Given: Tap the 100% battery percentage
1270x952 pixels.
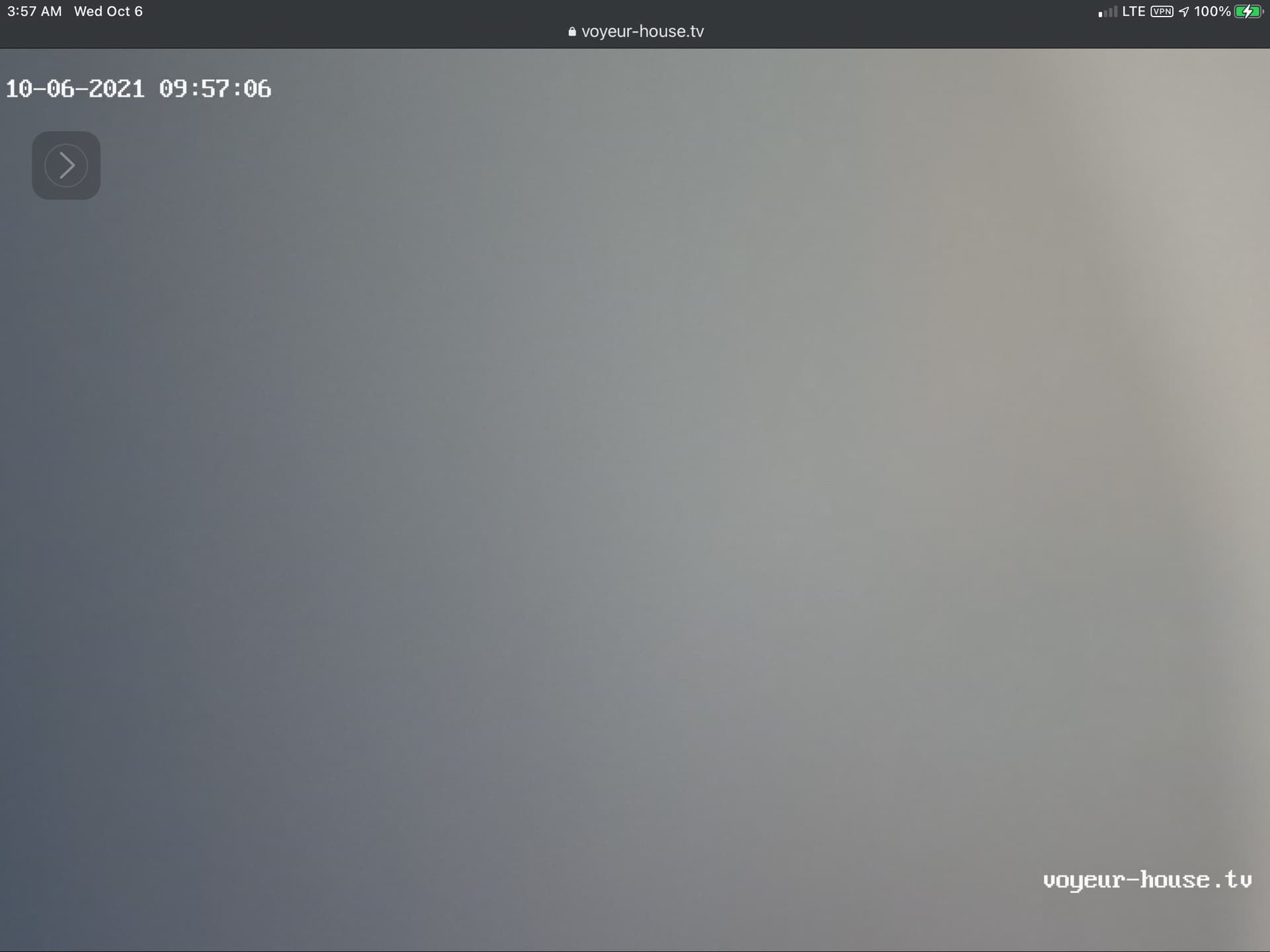Looking at the screenshot, I should [x=1212, y=11].
